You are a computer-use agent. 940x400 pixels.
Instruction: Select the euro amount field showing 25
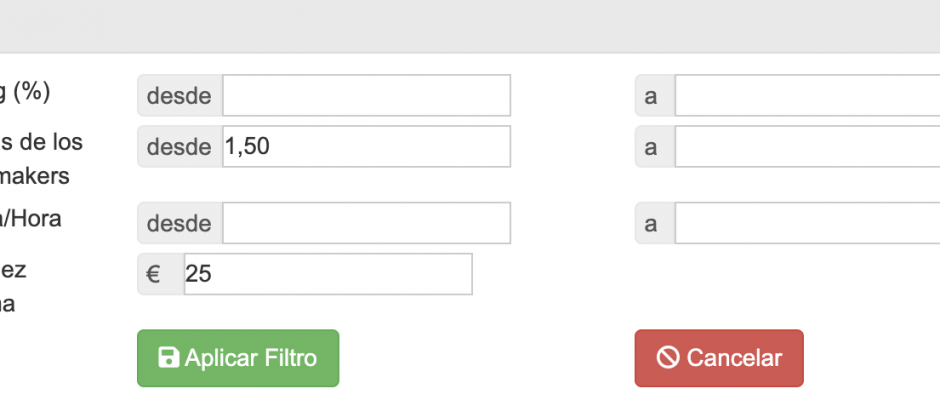[x=328, y=274]
